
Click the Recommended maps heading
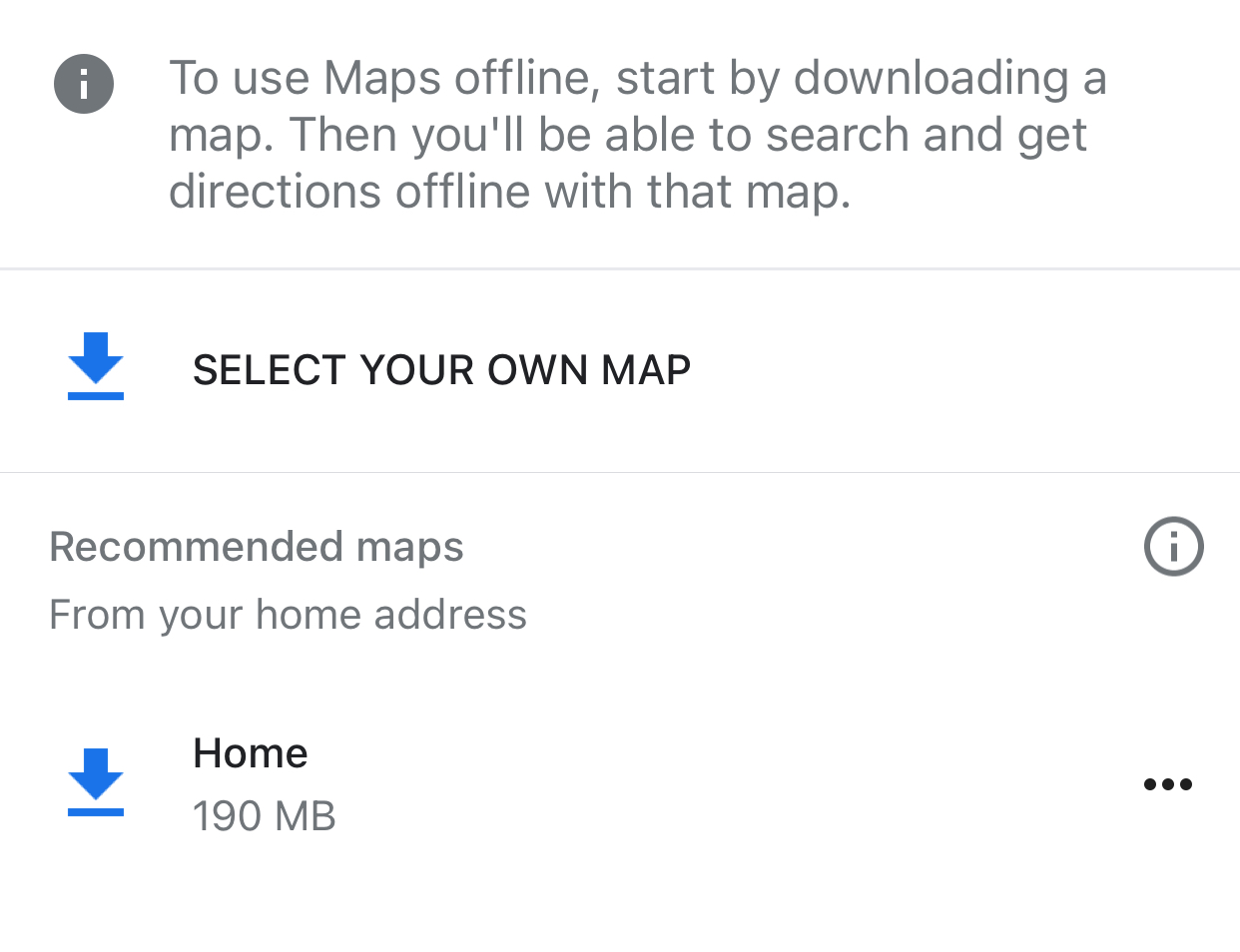(x=256, y=547)
